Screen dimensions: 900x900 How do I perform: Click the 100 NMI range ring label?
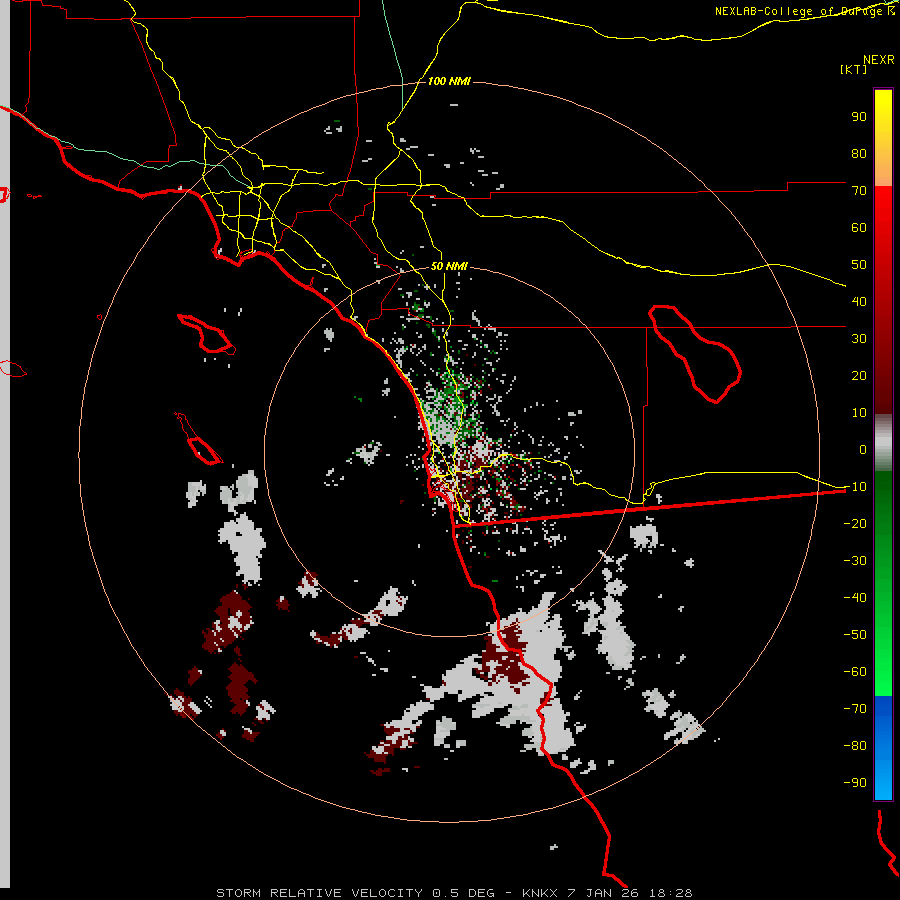coord(449,82)
